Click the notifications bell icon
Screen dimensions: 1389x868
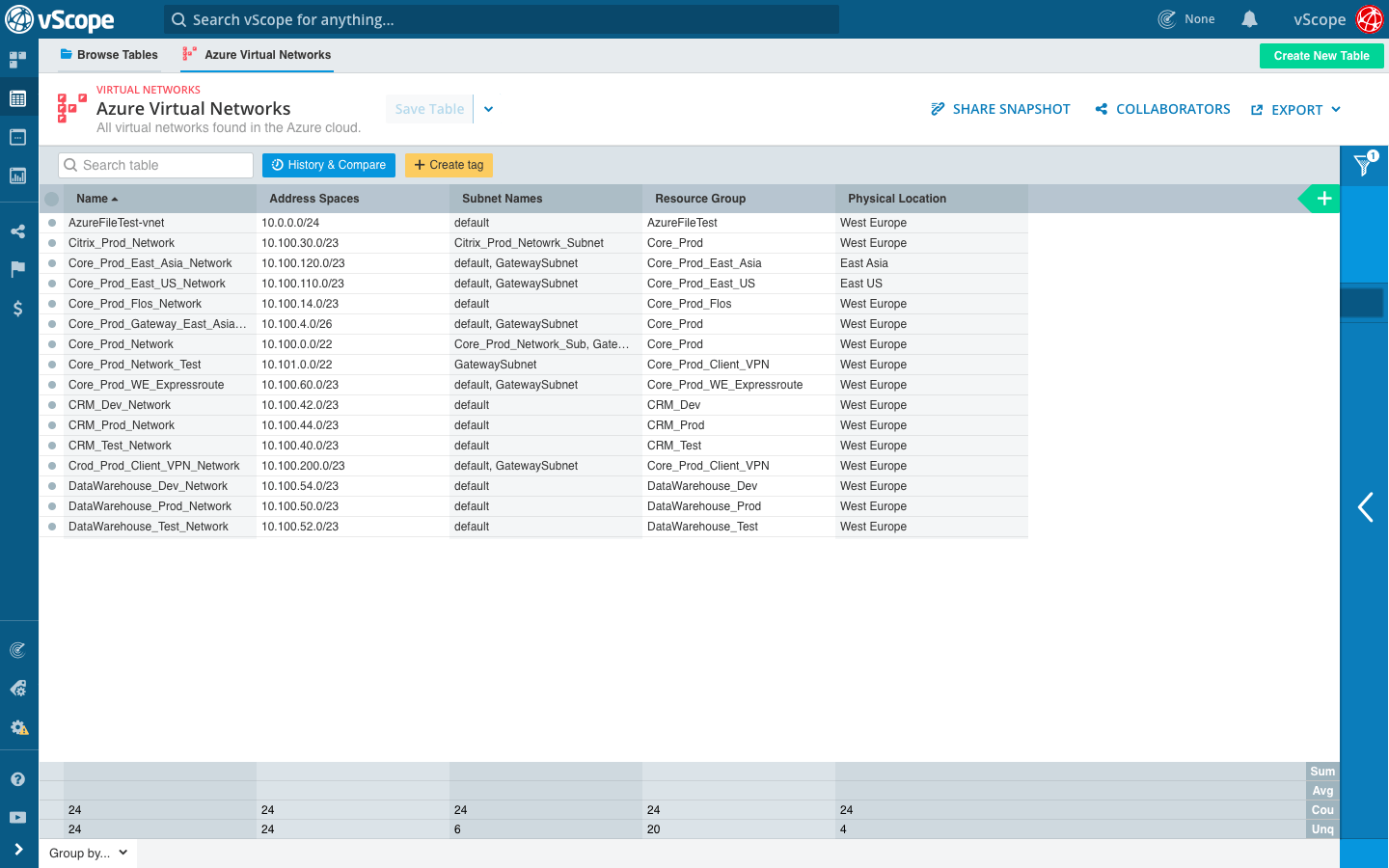coord(1249,19)
